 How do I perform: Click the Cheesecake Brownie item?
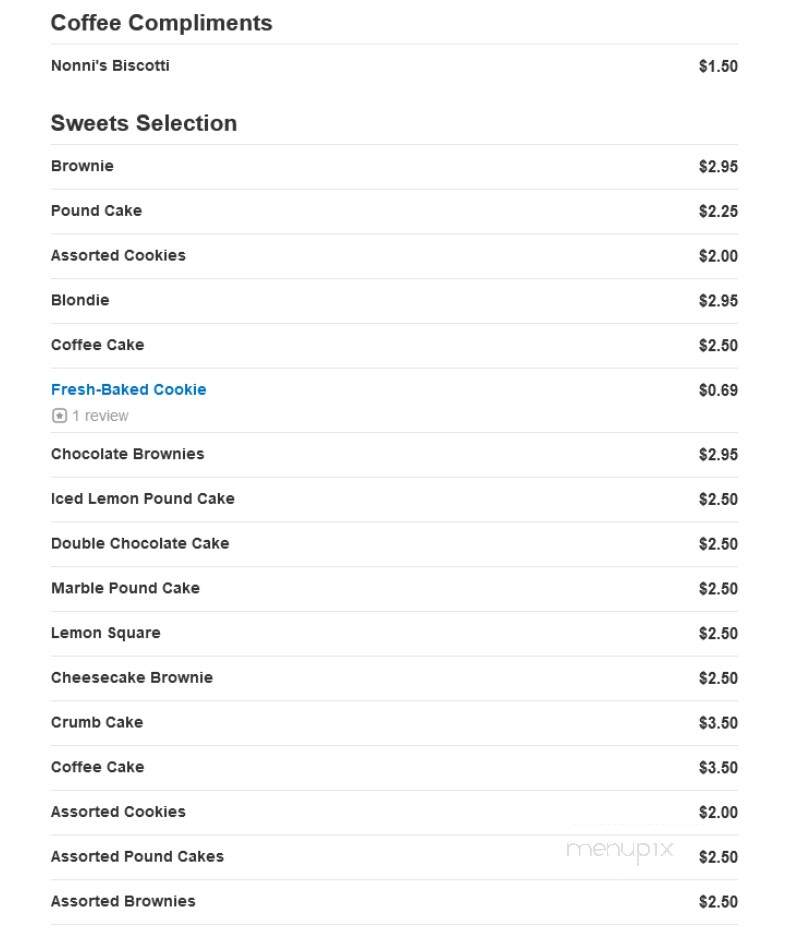(x=132, y=678)
